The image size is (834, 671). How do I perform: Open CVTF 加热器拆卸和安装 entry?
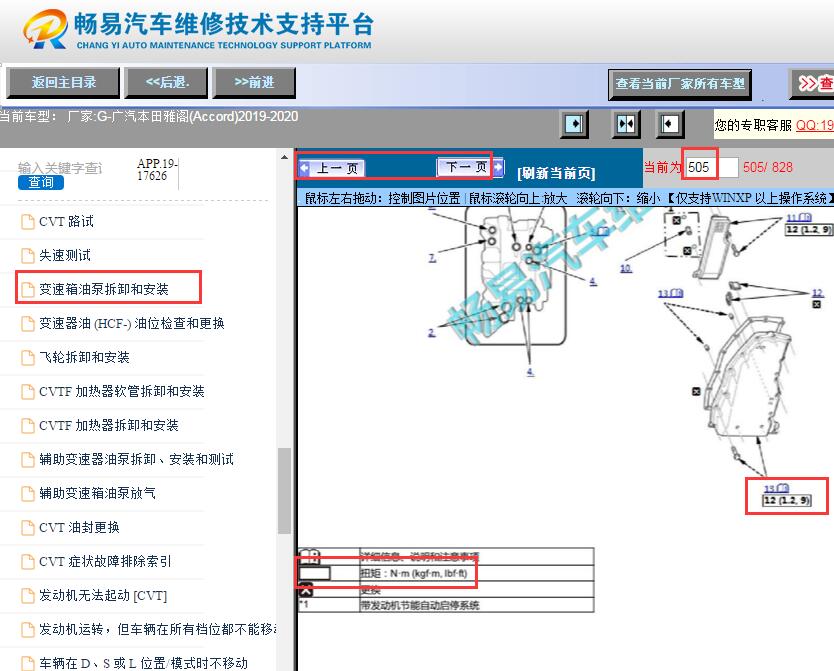109,425
